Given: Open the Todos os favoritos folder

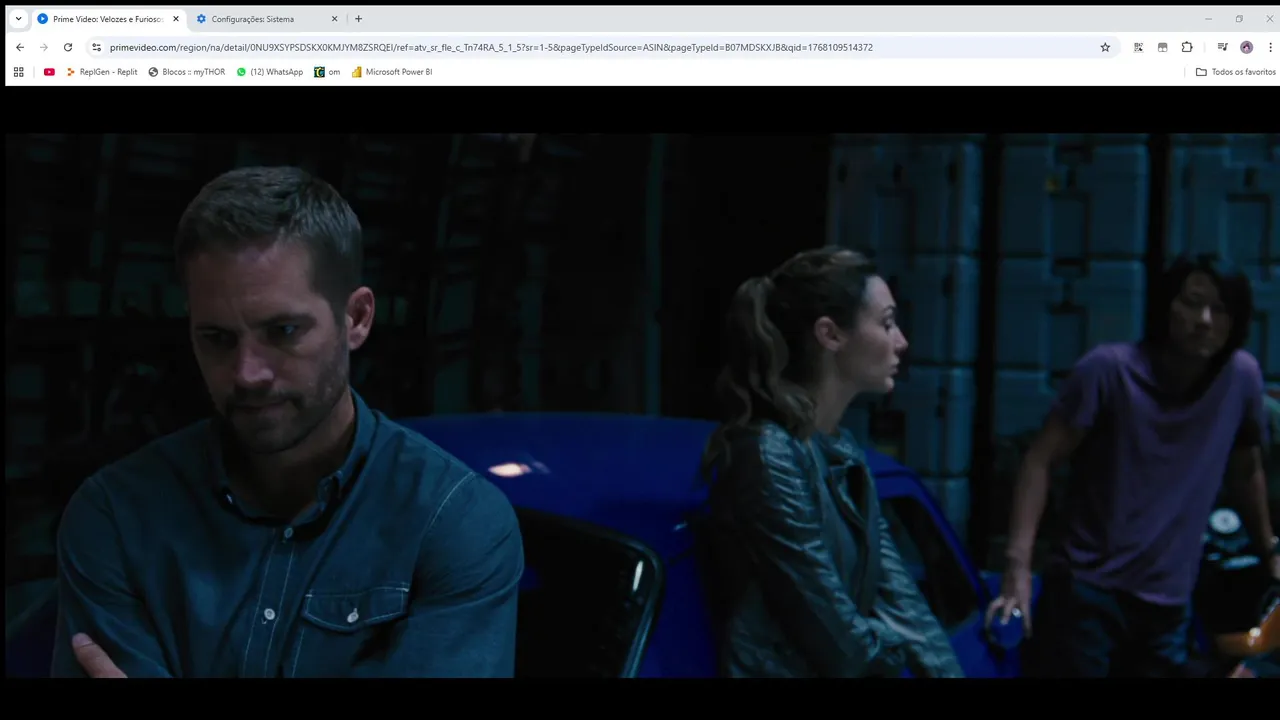Looking at the screenshot, I should pos(1236,72).
